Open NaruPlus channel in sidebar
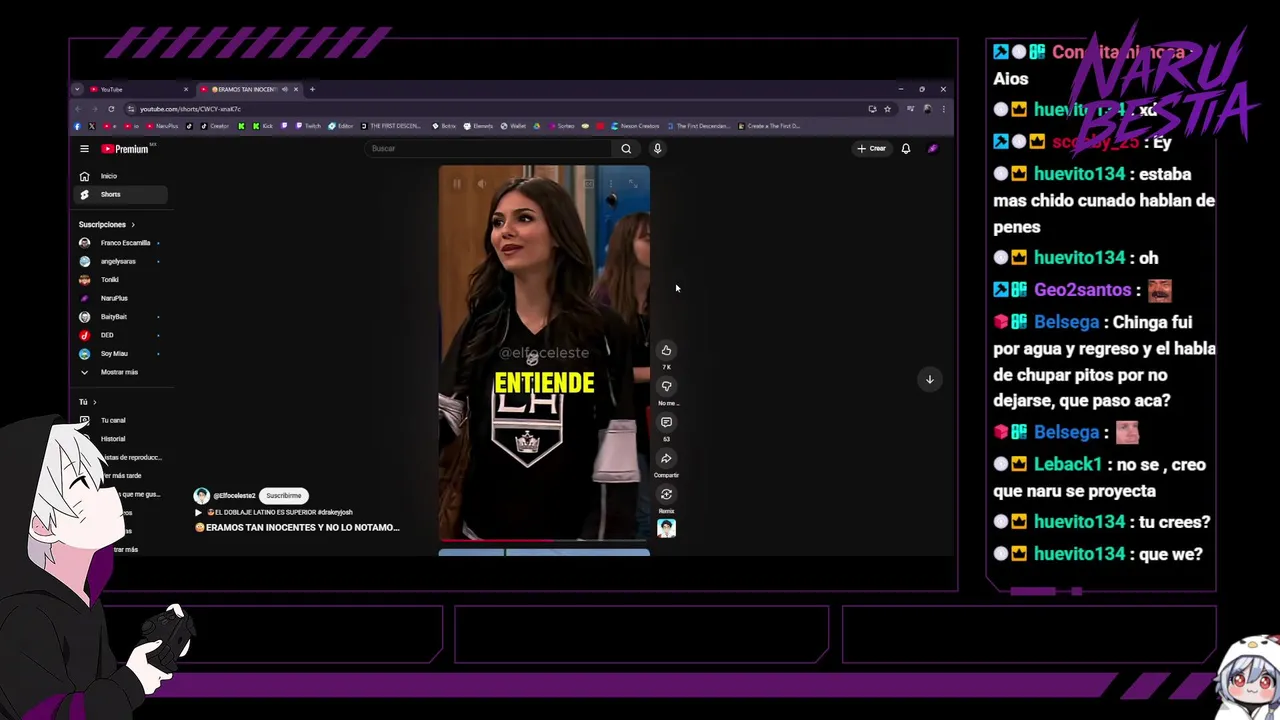This screenshot has height=720, width=1280. coord(120,298)
